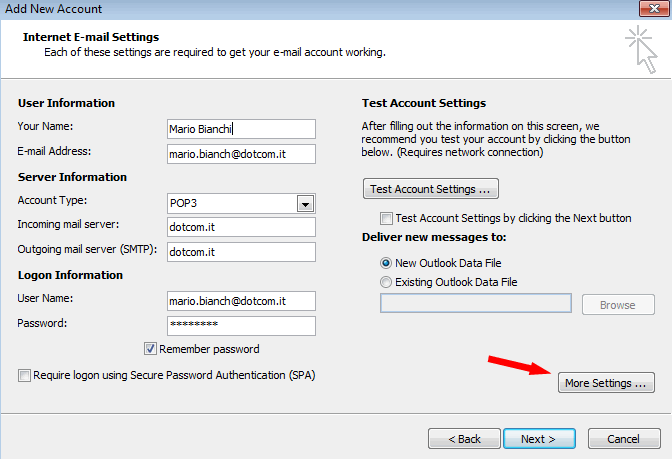Select New Outlook Data File radio option
The image size is (672, 459).
pyautogui.click(x=386, y=263)
